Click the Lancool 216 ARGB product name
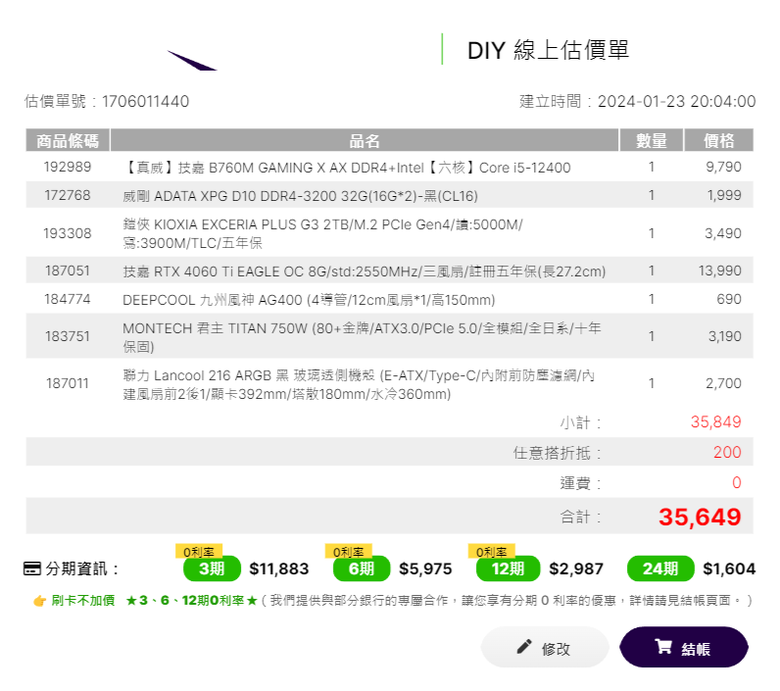The height and width of the screenshot is (691, 780). (359, 385)
